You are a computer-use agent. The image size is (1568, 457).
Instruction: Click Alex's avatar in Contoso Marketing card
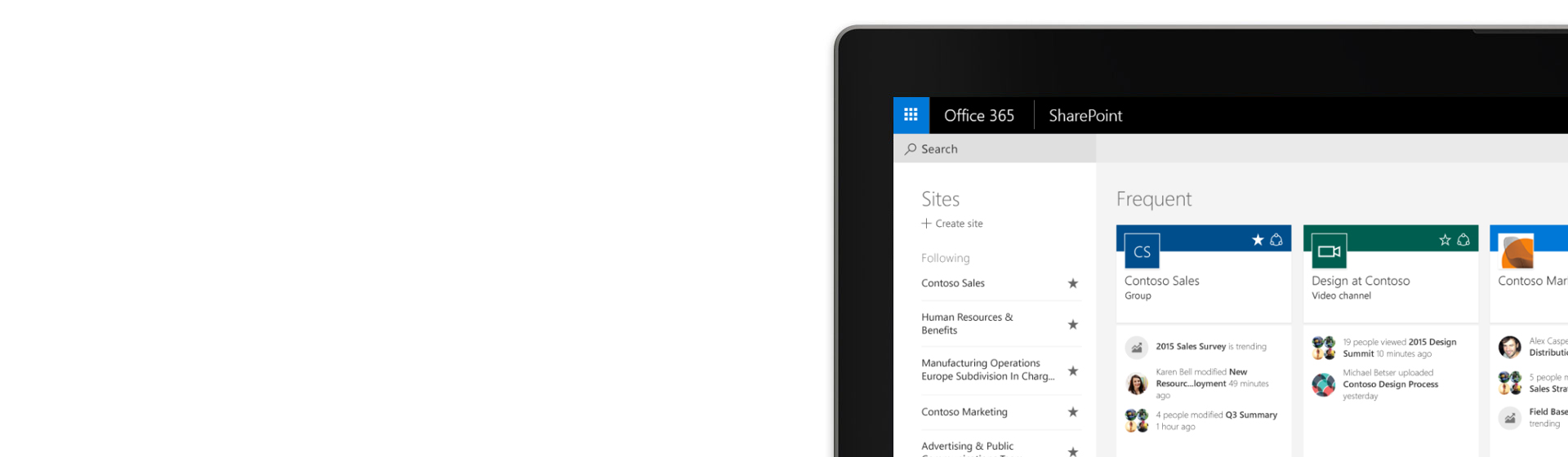[x=1510, y=347]
